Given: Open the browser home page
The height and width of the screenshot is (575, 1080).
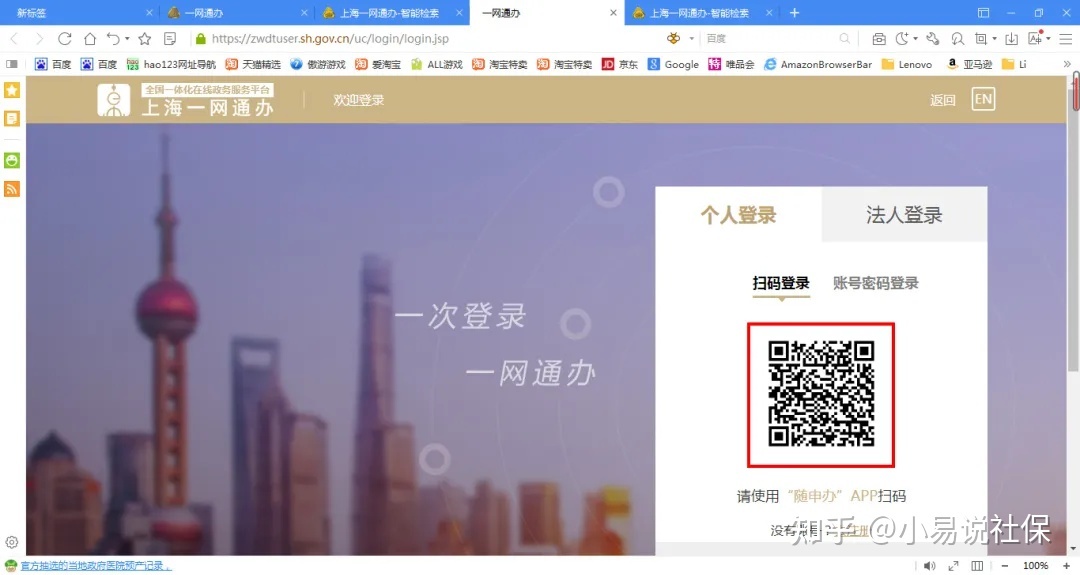Looking at the screenshot, I should [x=90, y=39].
